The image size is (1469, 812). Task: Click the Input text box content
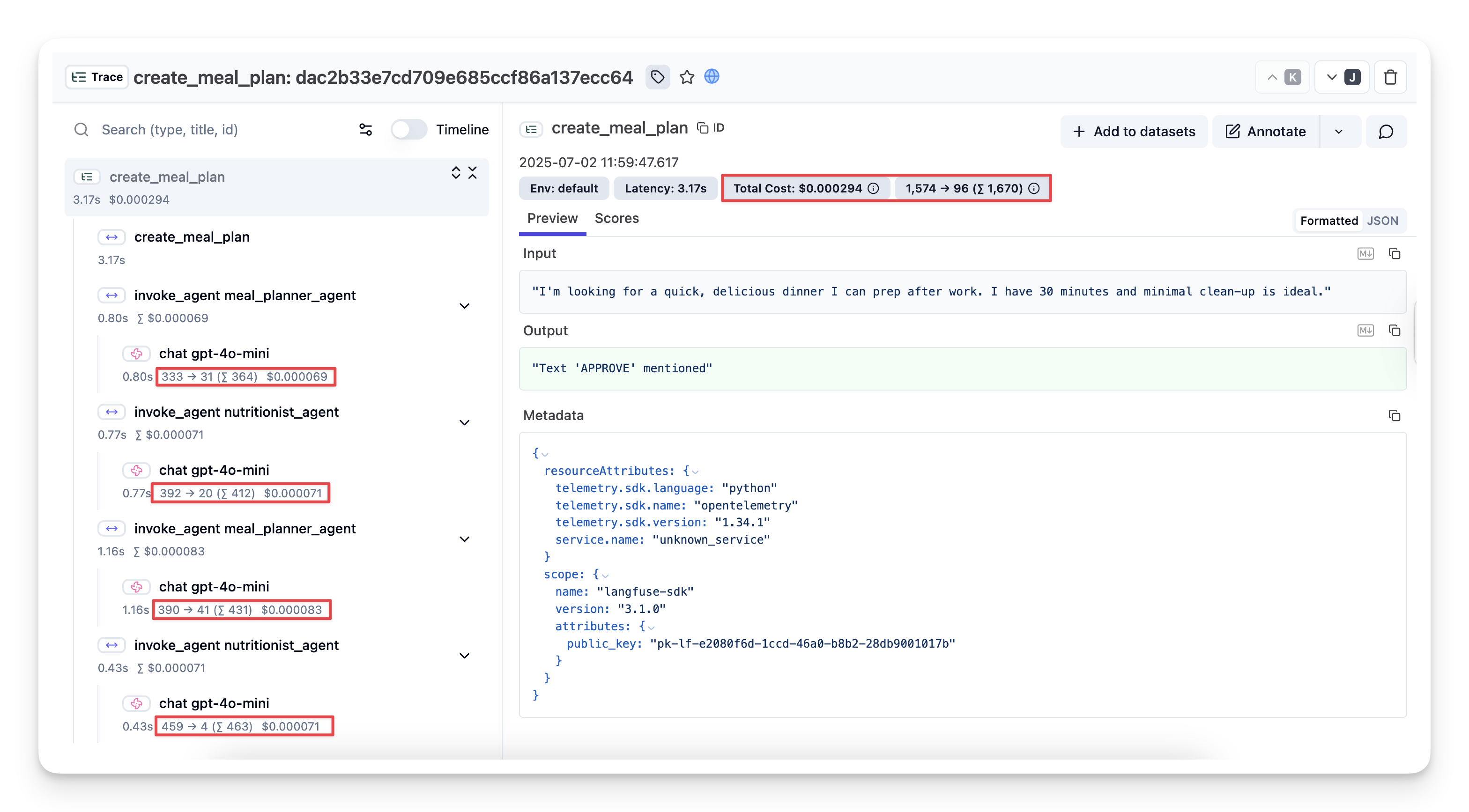pyautogui.click(x=962, y=291)
